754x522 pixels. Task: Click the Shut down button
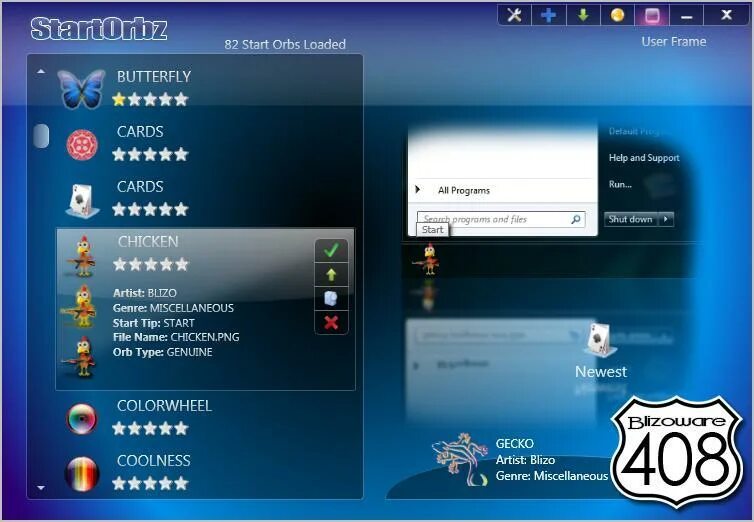pos(631,219)
